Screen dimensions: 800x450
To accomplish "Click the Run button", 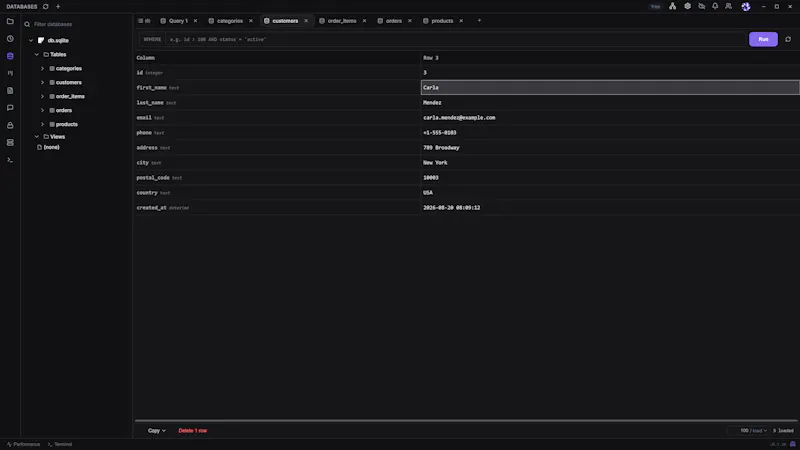I will [763, 39].
